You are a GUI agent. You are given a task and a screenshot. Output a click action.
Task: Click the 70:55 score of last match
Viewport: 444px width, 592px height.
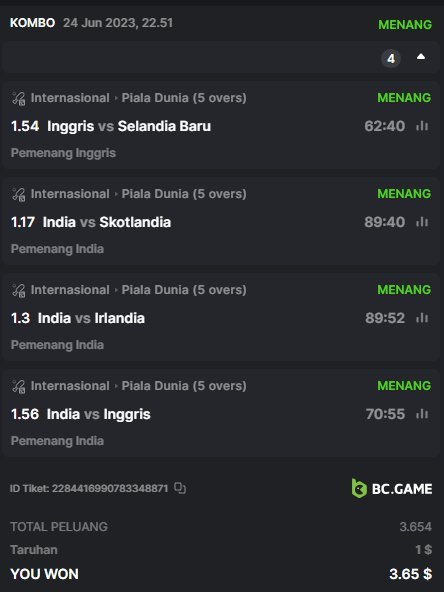point(385,414)
